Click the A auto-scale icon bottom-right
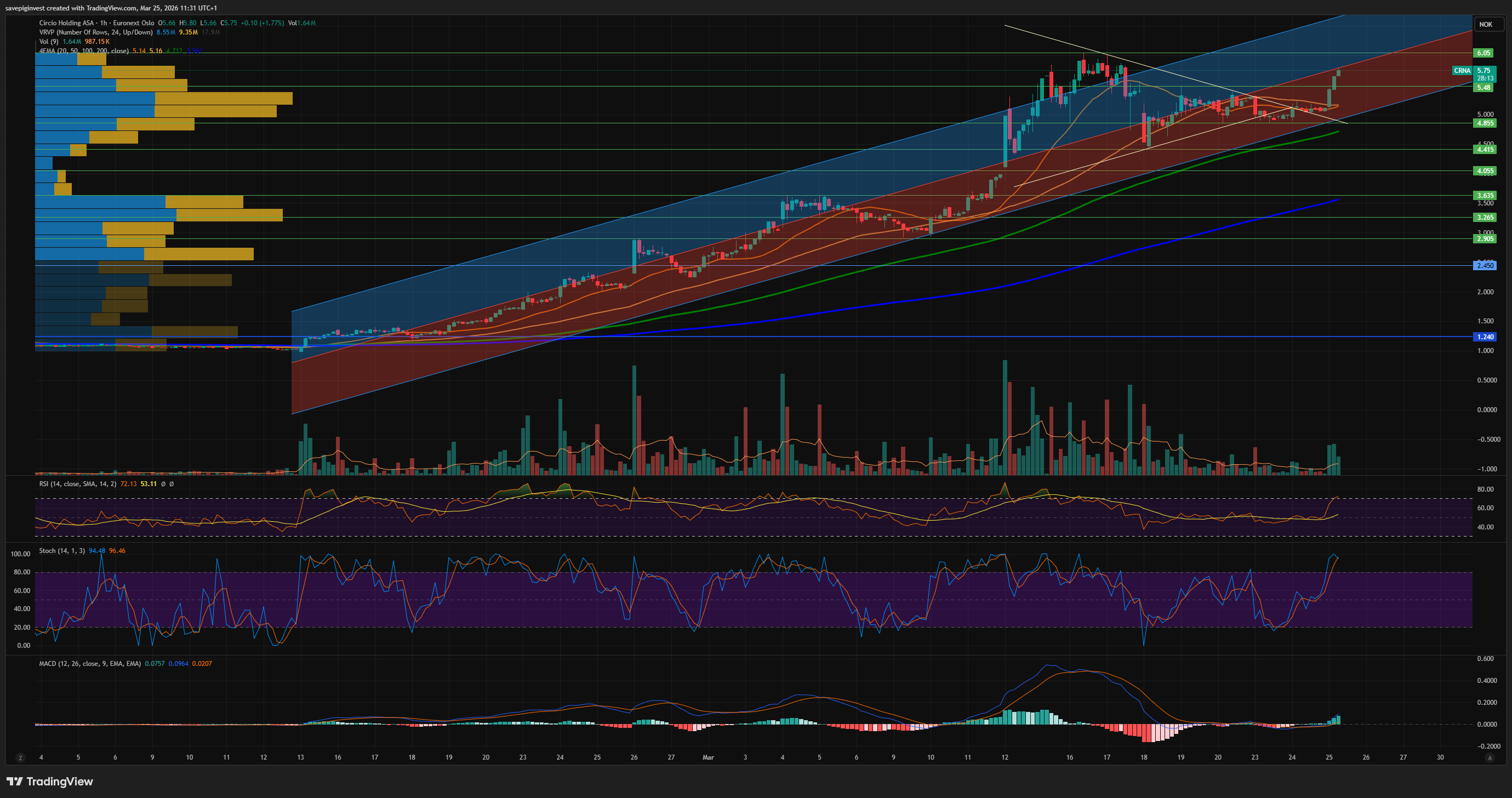 click(x=1489, y=757)
